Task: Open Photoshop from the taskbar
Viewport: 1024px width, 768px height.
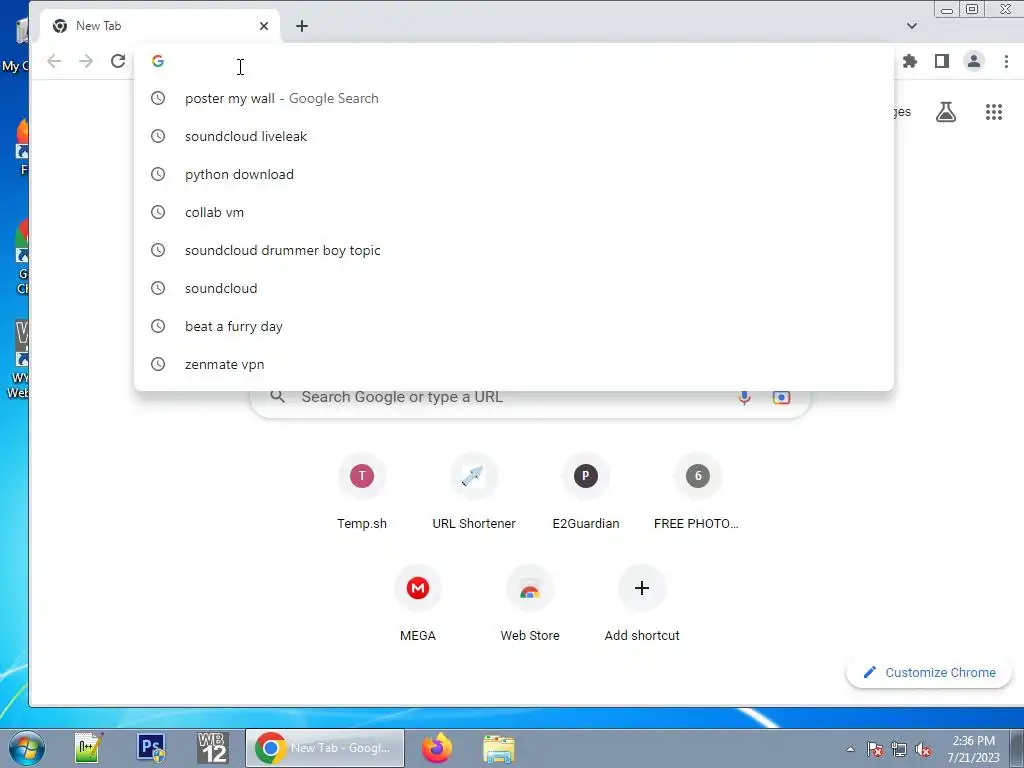Action: click(x=151, y=748)
